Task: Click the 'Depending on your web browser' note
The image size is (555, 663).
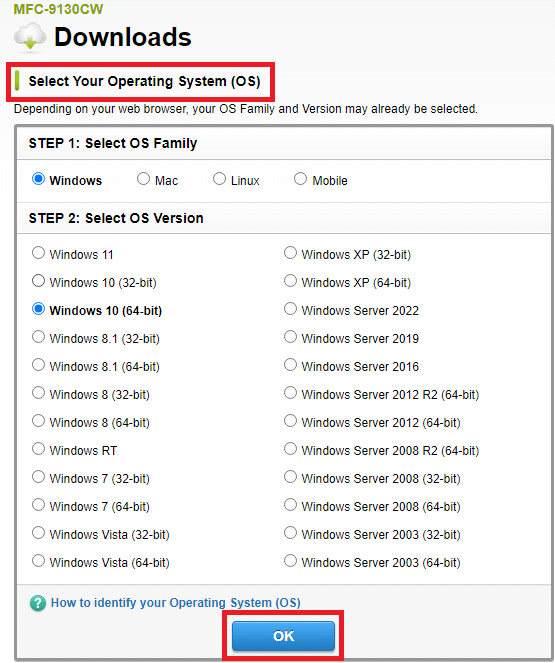Action: pyautogui.click(x=246, y=109)
